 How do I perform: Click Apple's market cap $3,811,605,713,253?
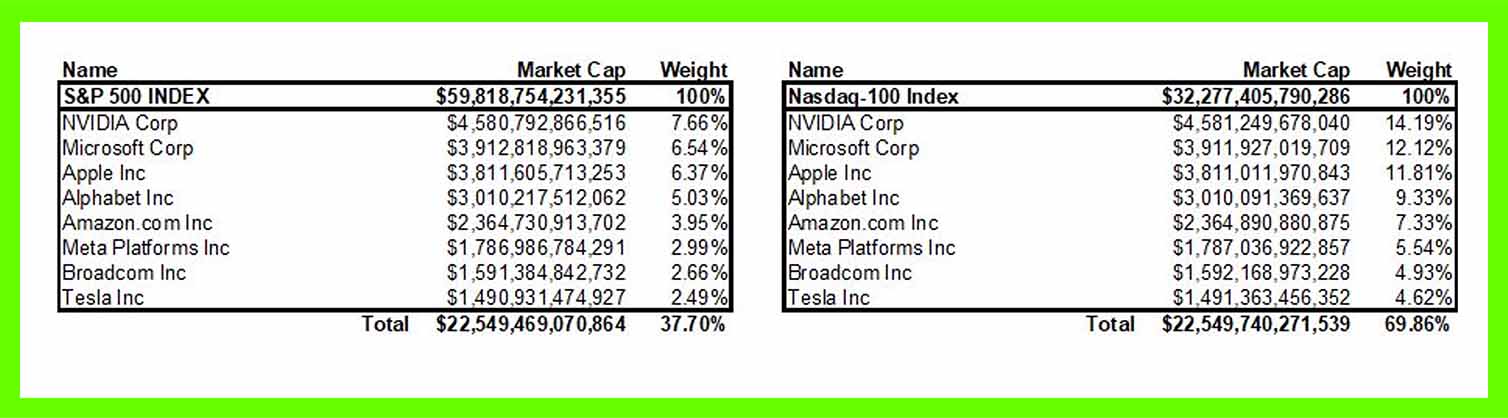536,173
